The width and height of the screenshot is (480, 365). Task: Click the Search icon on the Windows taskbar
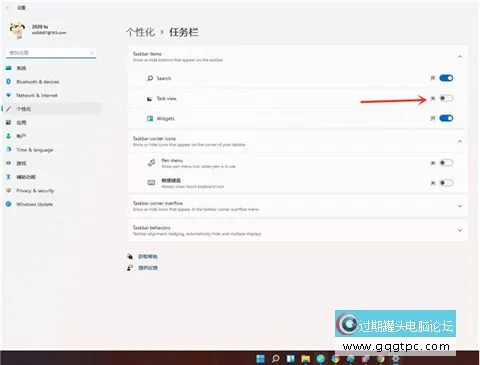275,358
